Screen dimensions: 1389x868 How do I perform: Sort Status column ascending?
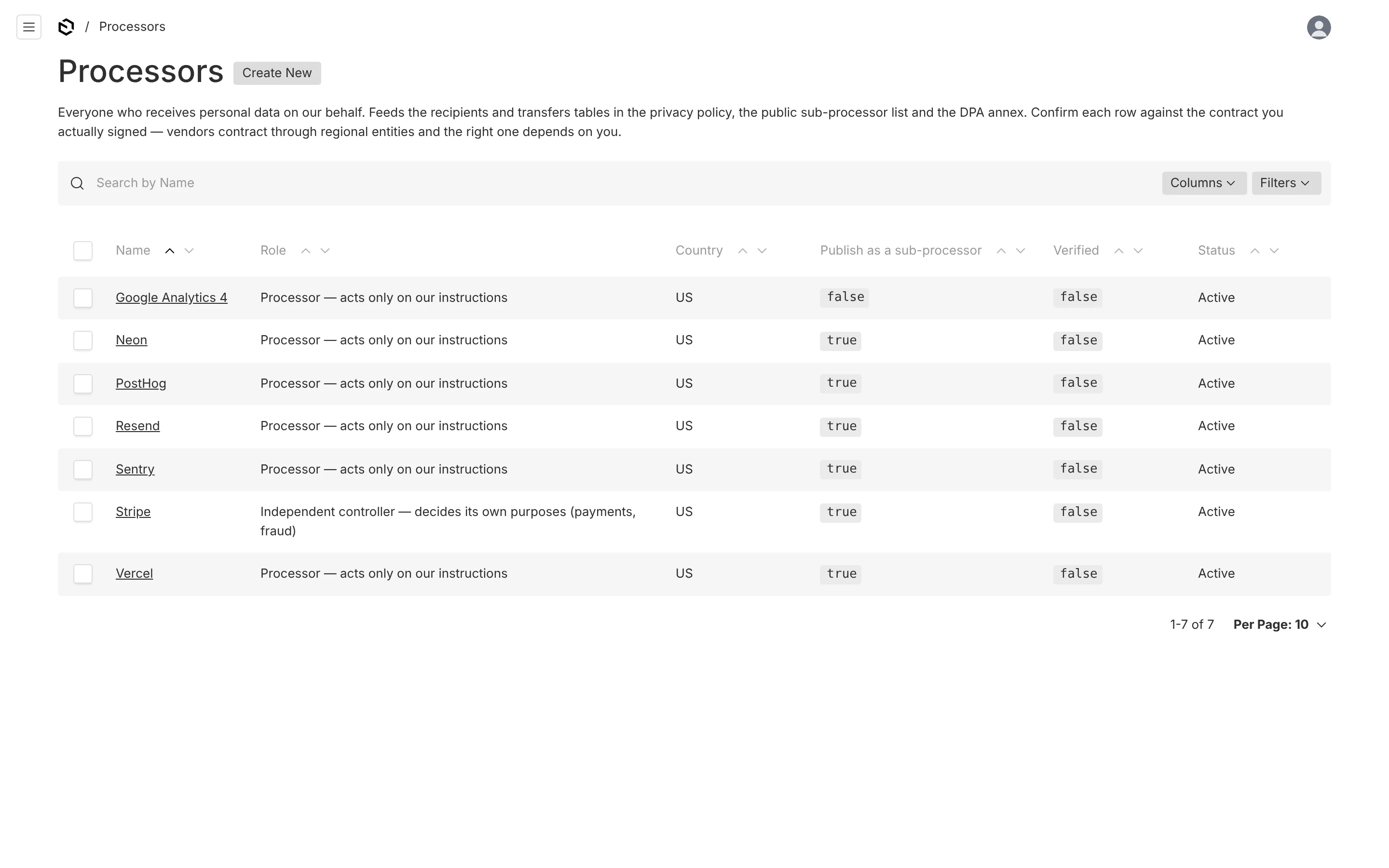pos(1255,251)
